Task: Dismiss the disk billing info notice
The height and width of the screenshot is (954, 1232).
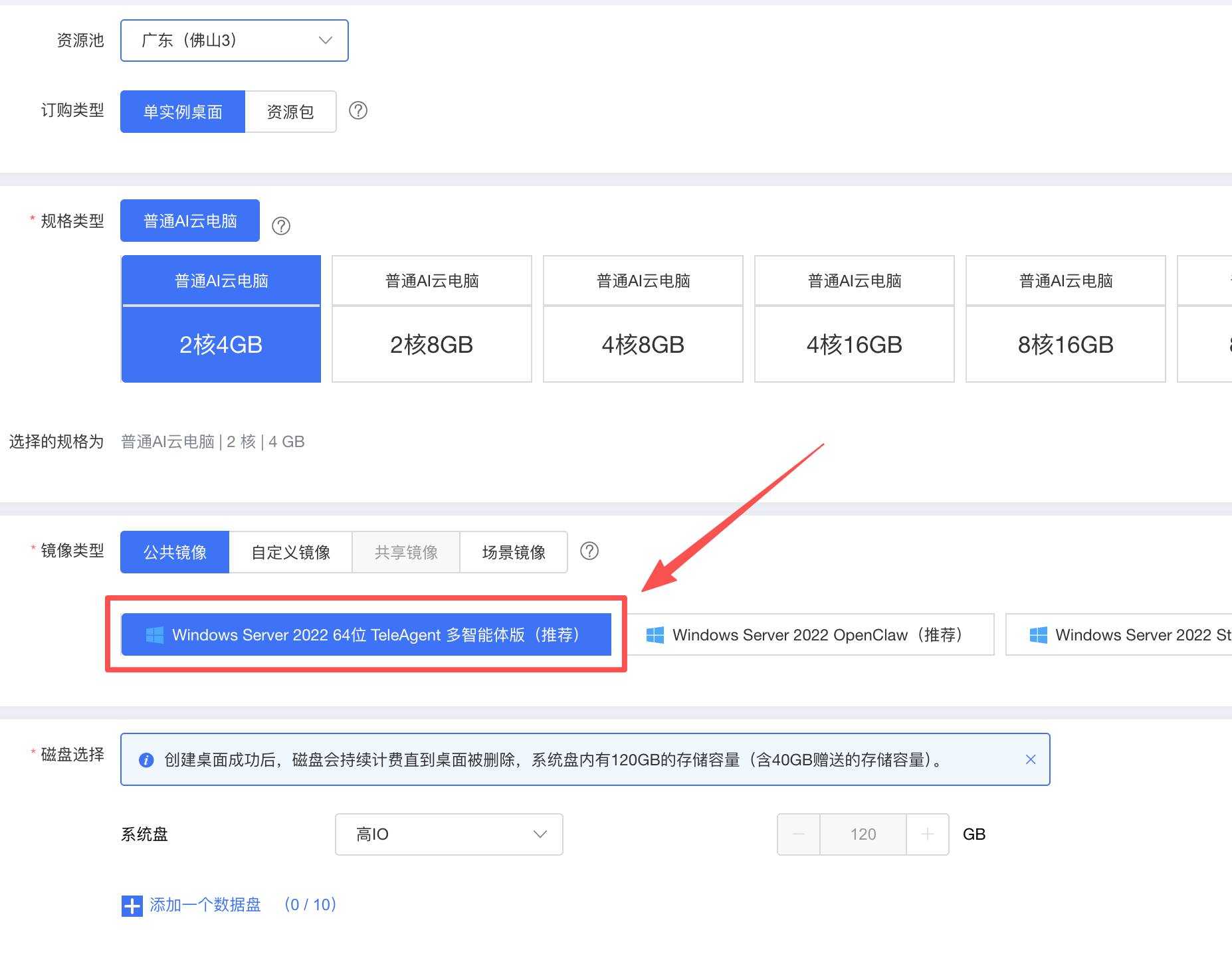Action: 1031,759
